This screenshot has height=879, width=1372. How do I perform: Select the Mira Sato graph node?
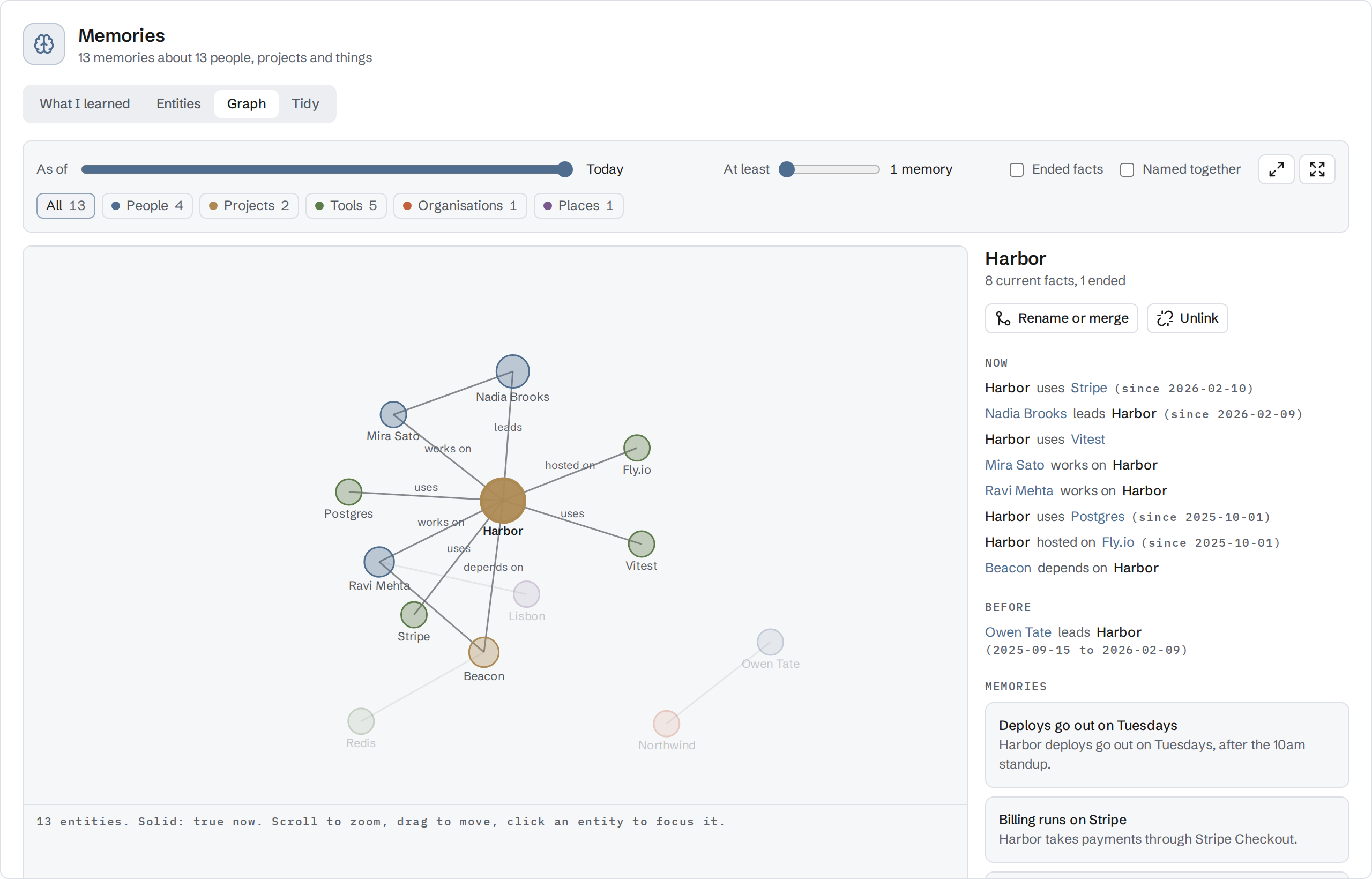coord(393,414)
